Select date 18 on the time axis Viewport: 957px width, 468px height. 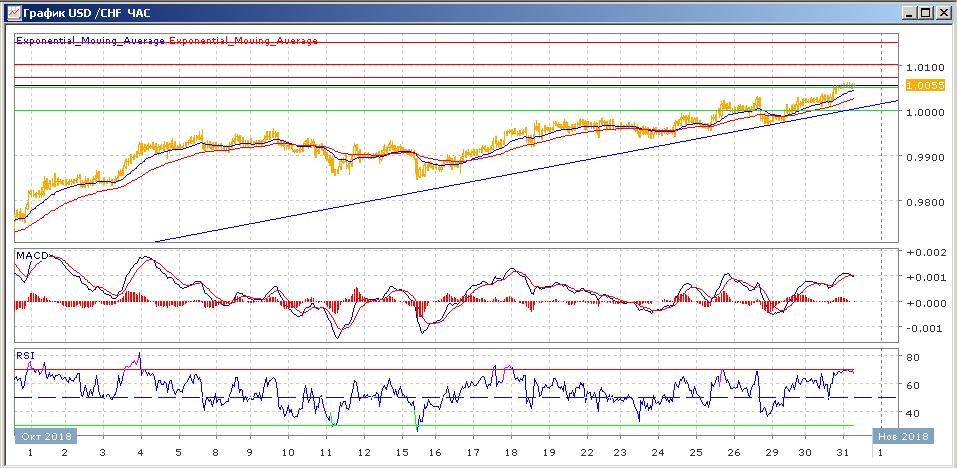pyautogui.click(x=511, y=453)
